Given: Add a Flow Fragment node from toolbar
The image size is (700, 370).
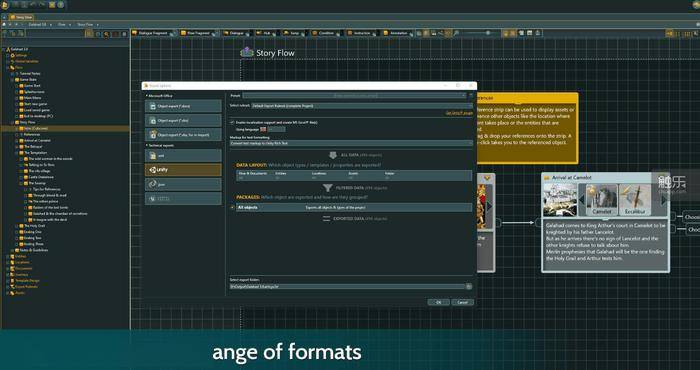Looking at the screenshot, I should pyautogui.click(x=198, y=33).
